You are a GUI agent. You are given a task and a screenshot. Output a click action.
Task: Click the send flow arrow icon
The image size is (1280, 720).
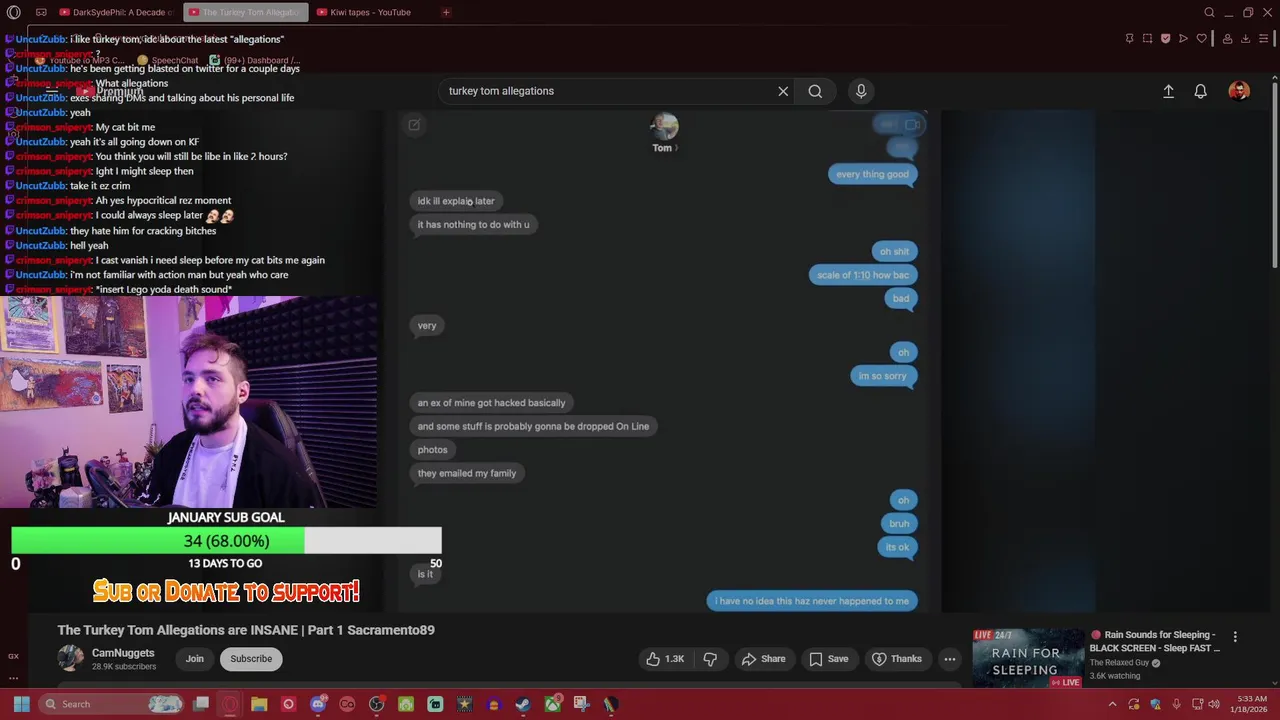(x=1183, y=39)
